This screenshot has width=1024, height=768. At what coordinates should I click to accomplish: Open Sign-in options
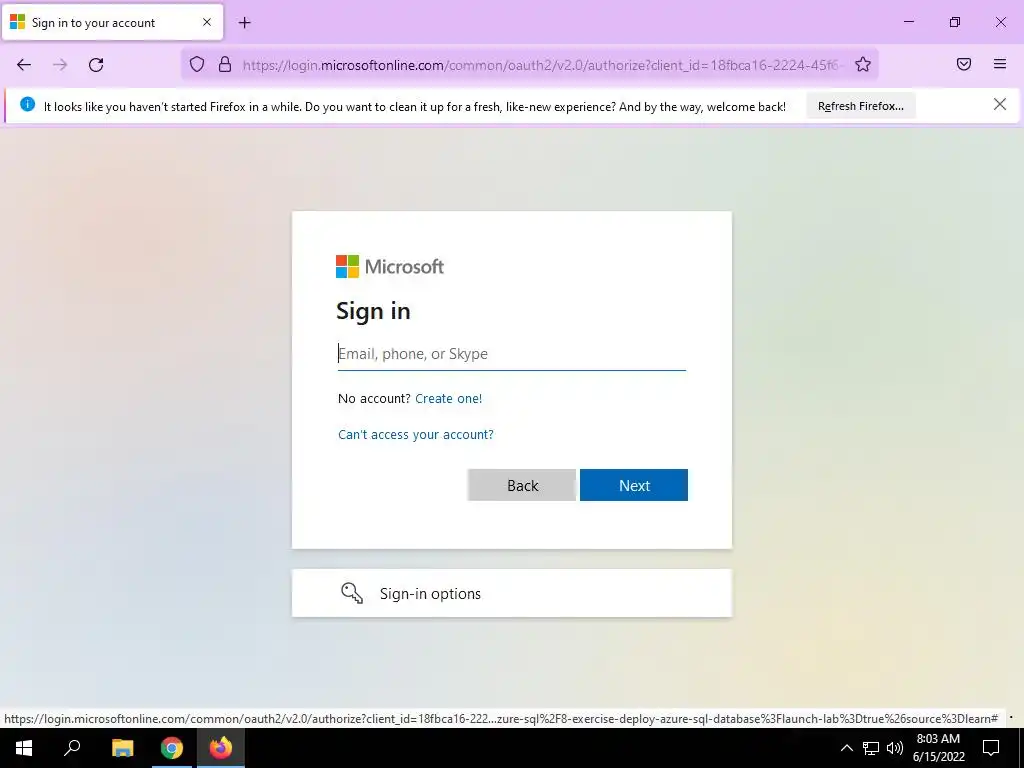pyautogui.click(x=512, y=593)
